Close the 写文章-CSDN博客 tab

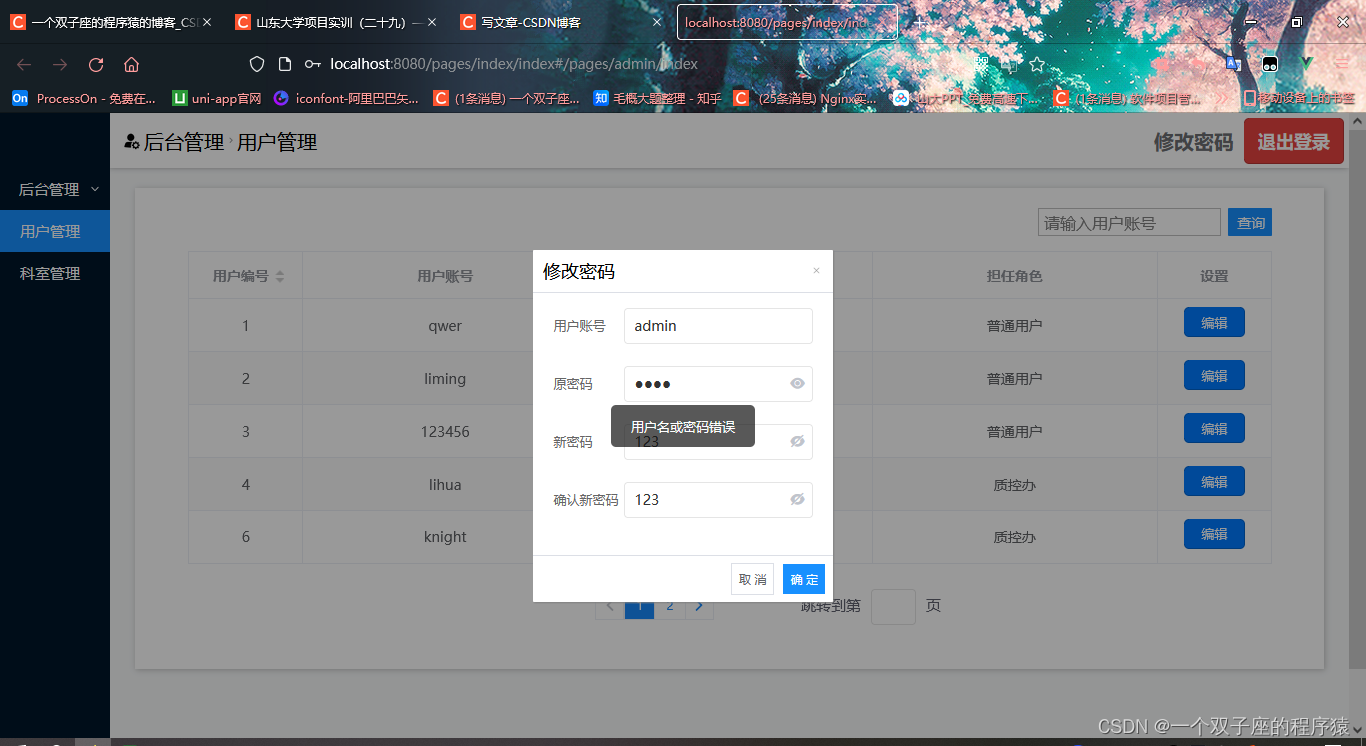point(657,22)
